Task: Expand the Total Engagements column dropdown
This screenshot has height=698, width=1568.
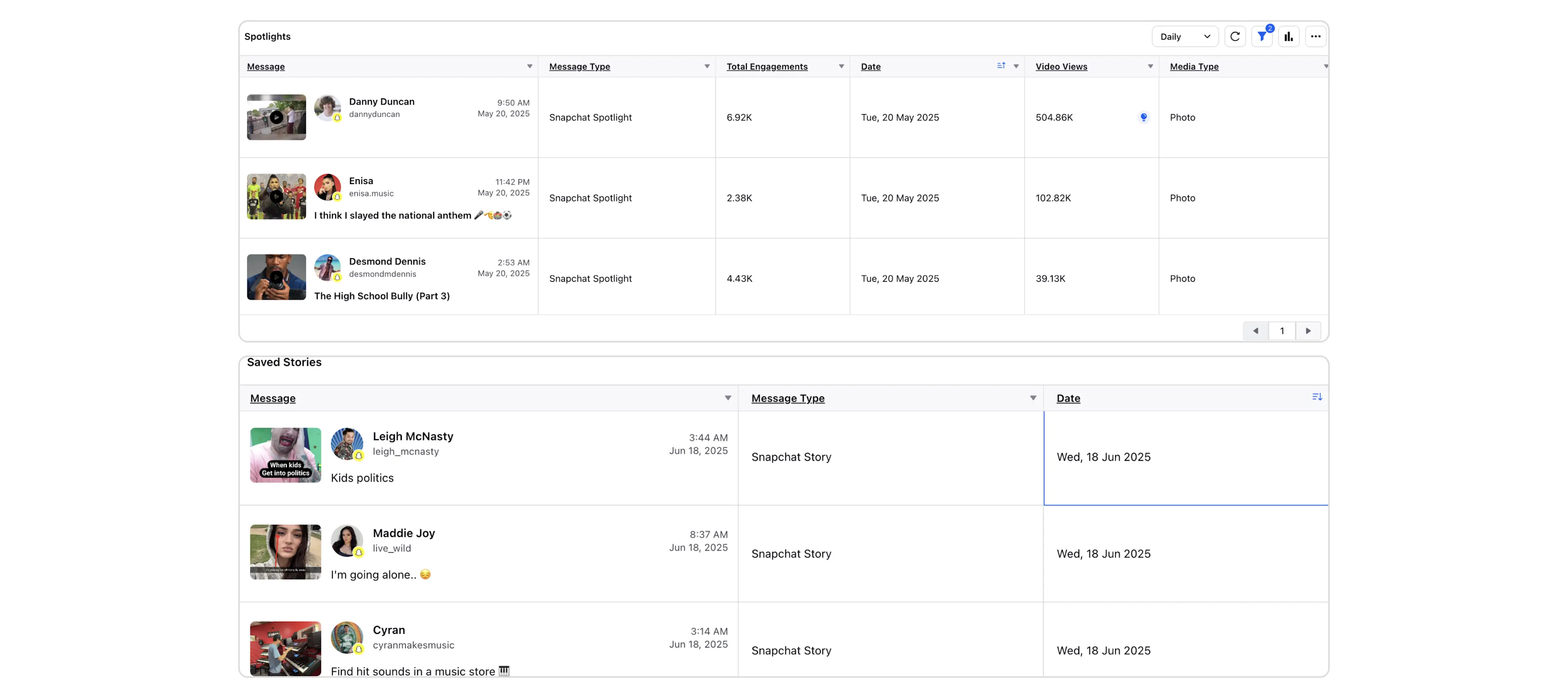Action: click(841, 67)
